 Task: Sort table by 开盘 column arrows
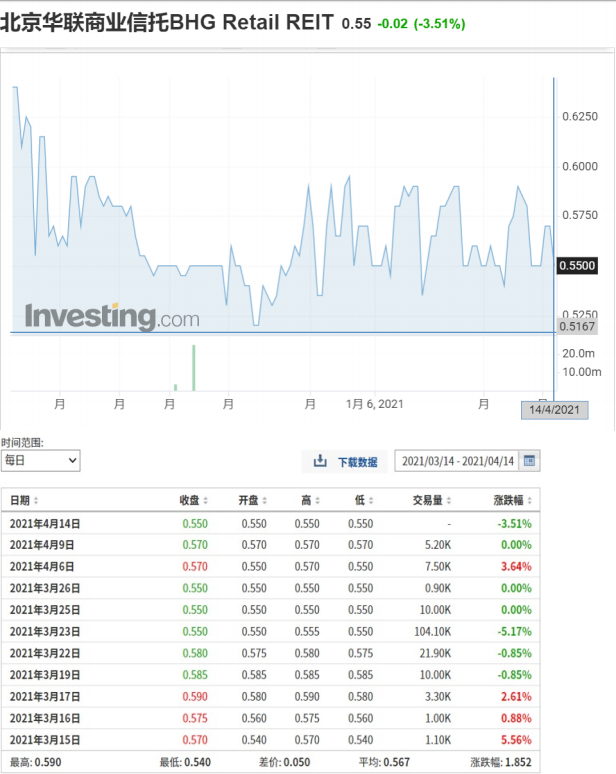[x=265, y=501]
